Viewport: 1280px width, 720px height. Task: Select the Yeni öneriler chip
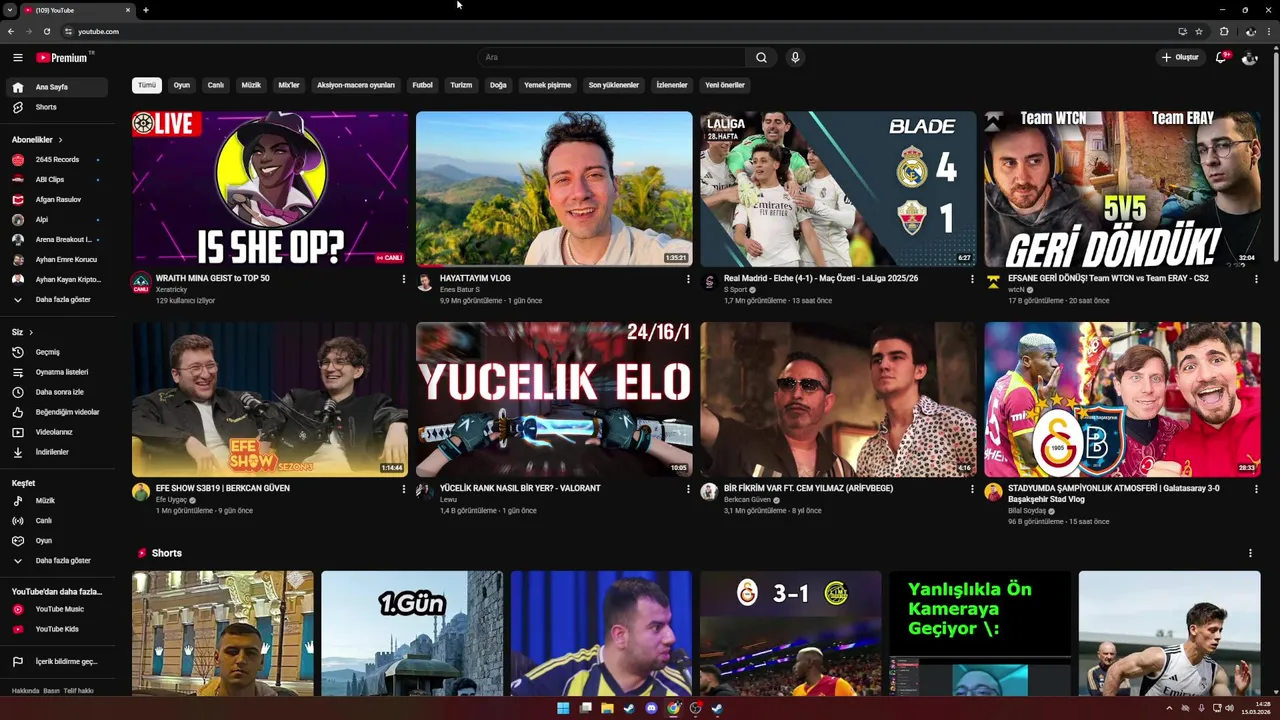725,85
